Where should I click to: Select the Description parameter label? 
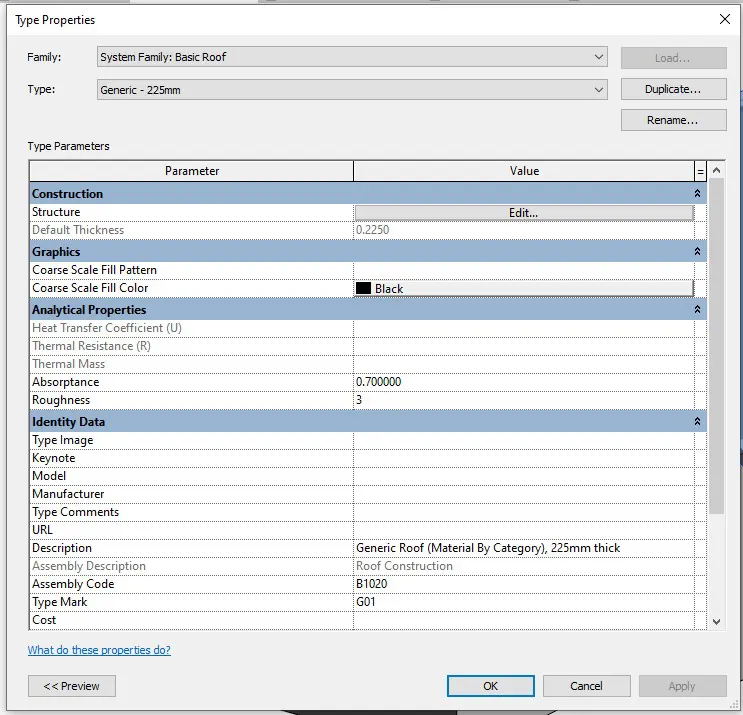coord(62,548)
